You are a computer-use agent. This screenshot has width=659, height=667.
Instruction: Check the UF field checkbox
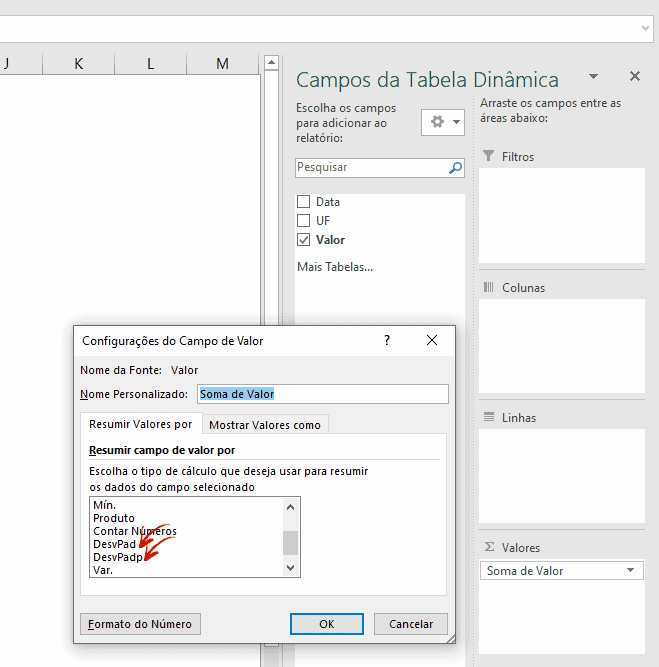click(303, 220)
